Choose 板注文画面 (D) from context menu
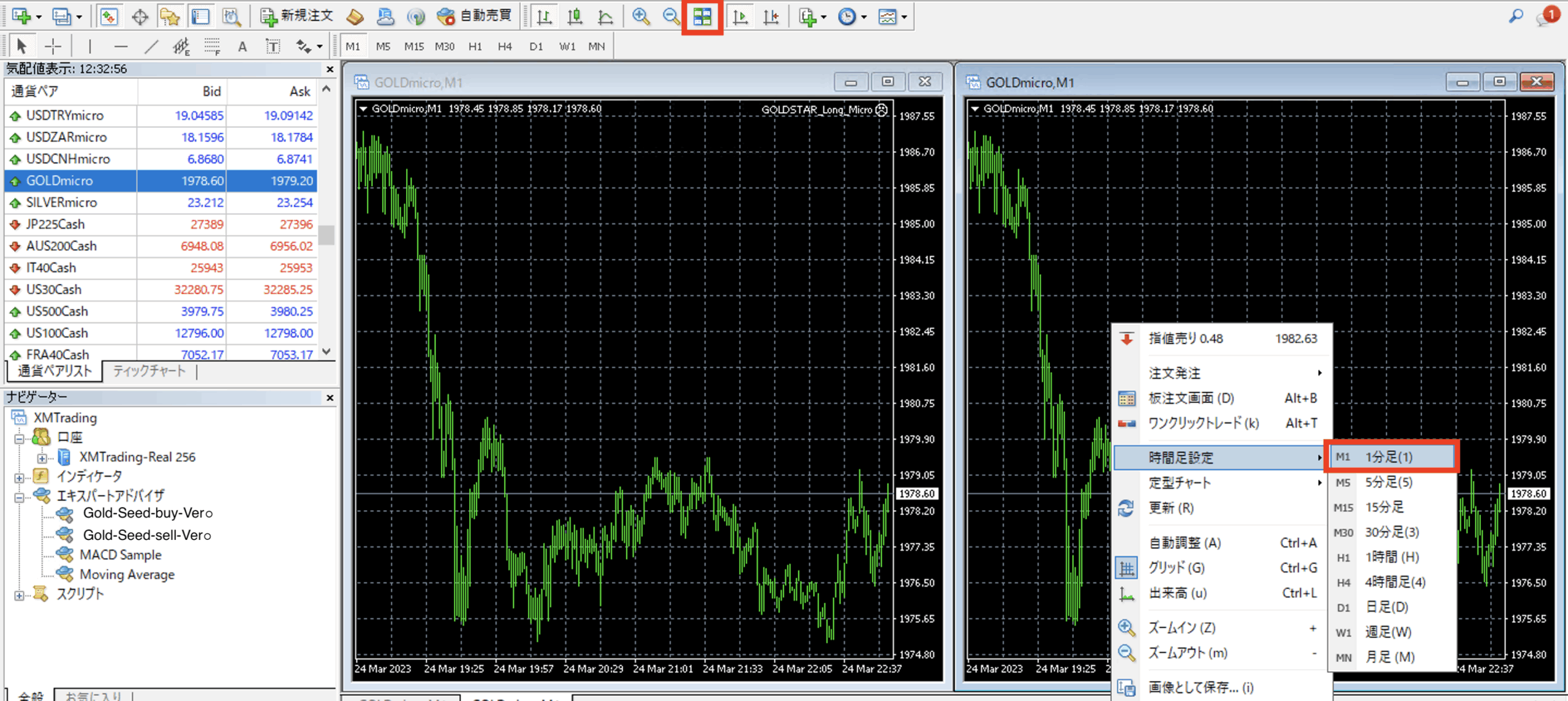The width and height of the screenshot is (1568, 701). tap(1223, 398)
